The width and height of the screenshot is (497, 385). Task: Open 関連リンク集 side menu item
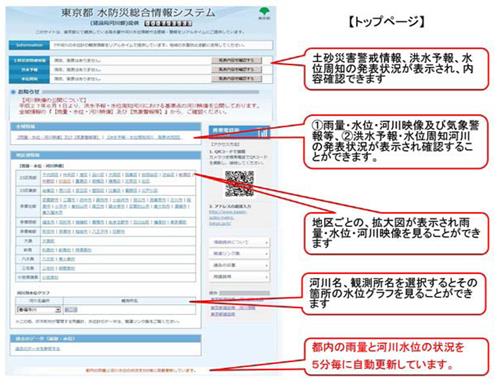(x=239, y=254)
